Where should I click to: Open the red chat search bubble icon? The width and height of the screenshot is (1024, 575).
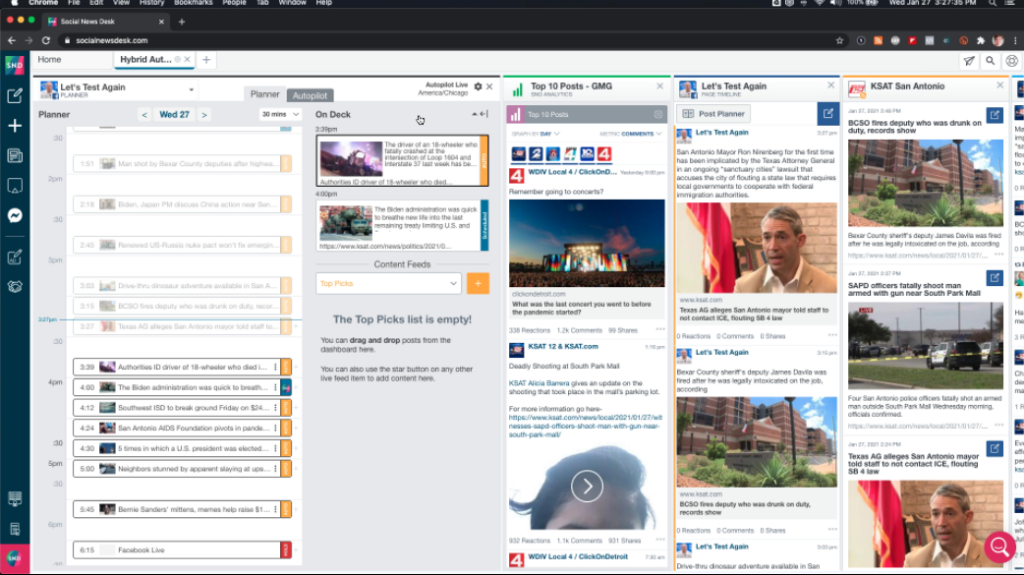[x=999, y=547]
